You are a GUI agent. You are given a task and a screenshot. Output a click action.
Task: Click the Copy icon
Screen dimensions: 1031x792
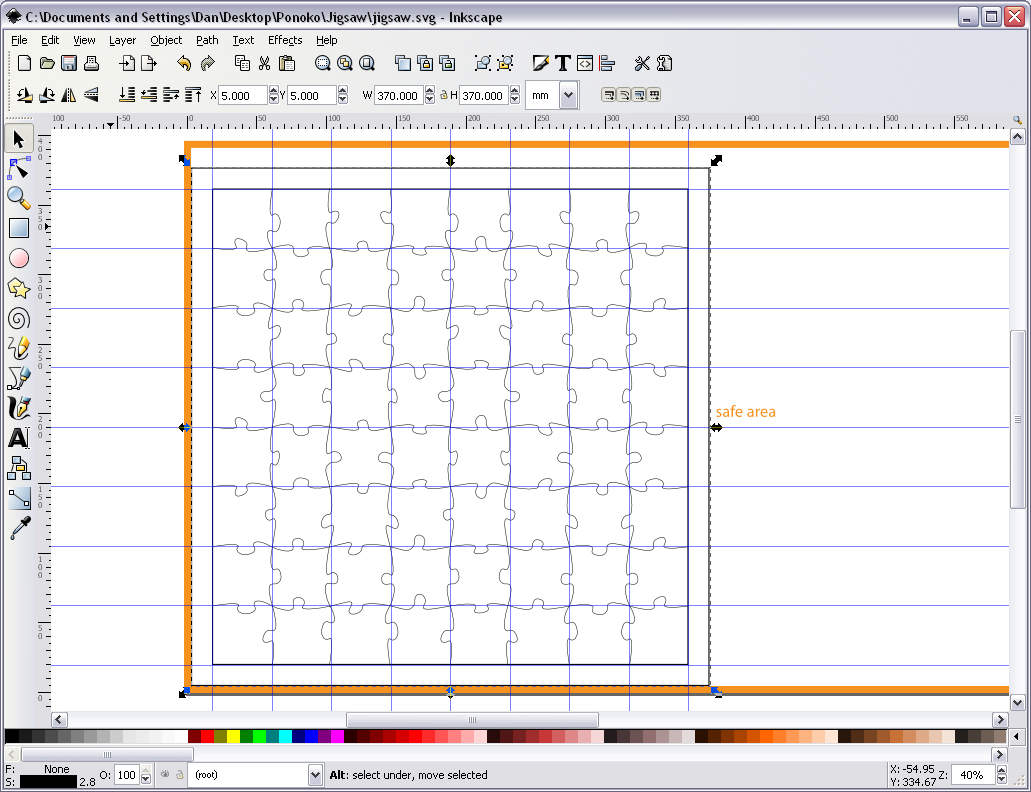point(242,63)
